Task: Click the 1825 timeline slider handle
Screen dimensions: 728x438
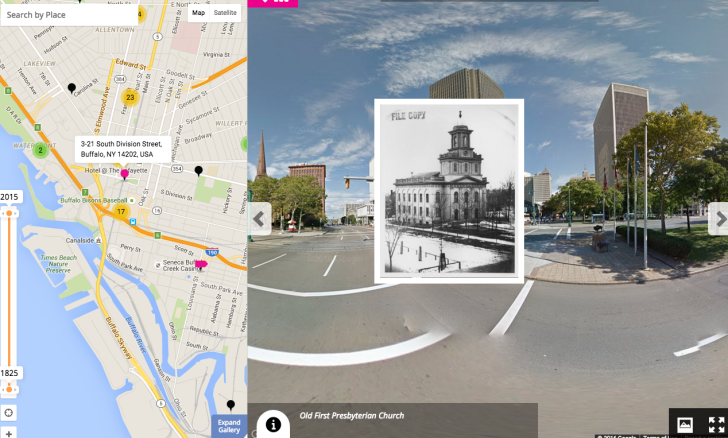Action: pyautogui.click(x=9, y=387)
